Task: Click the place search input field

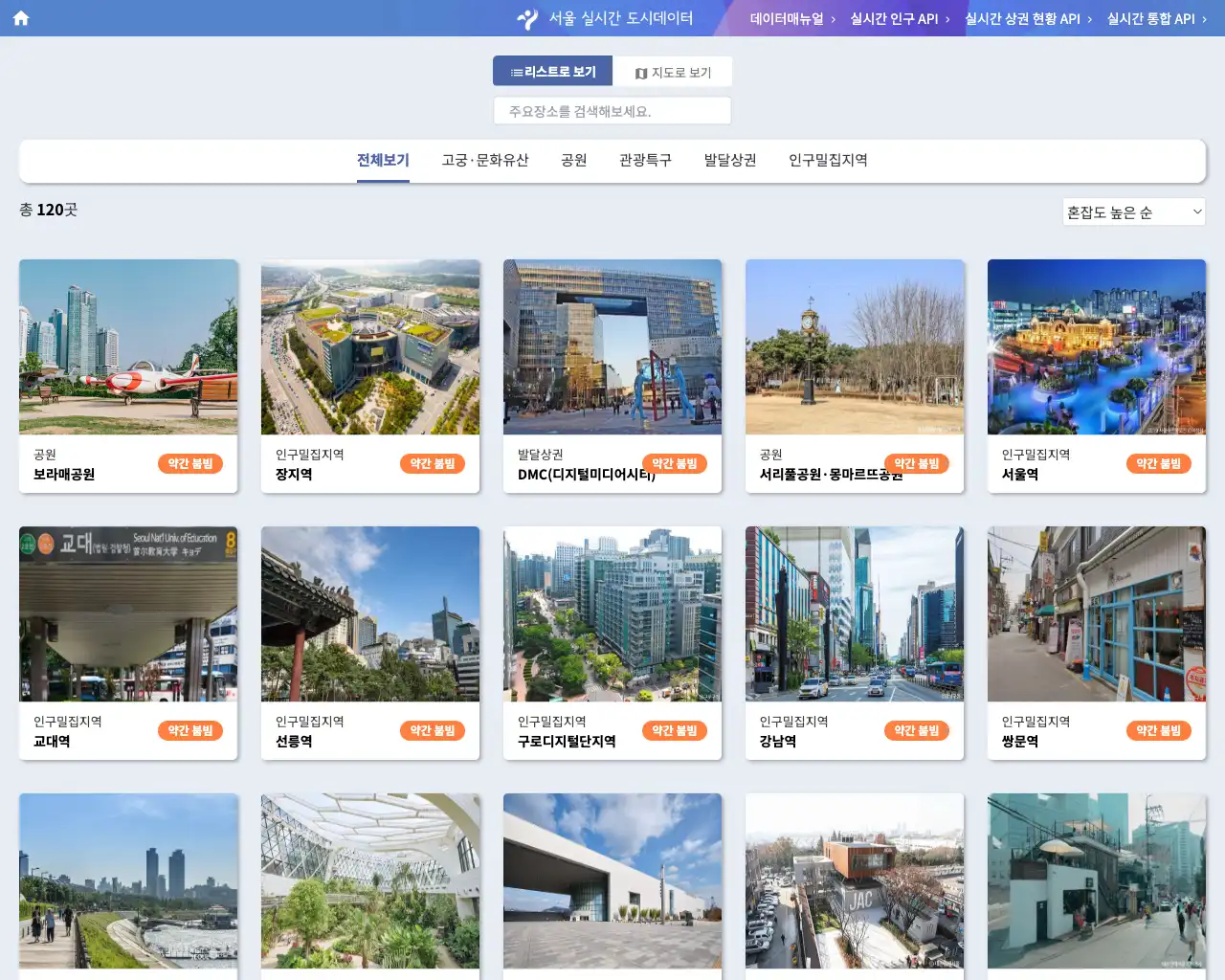Action: click(612, 111)
